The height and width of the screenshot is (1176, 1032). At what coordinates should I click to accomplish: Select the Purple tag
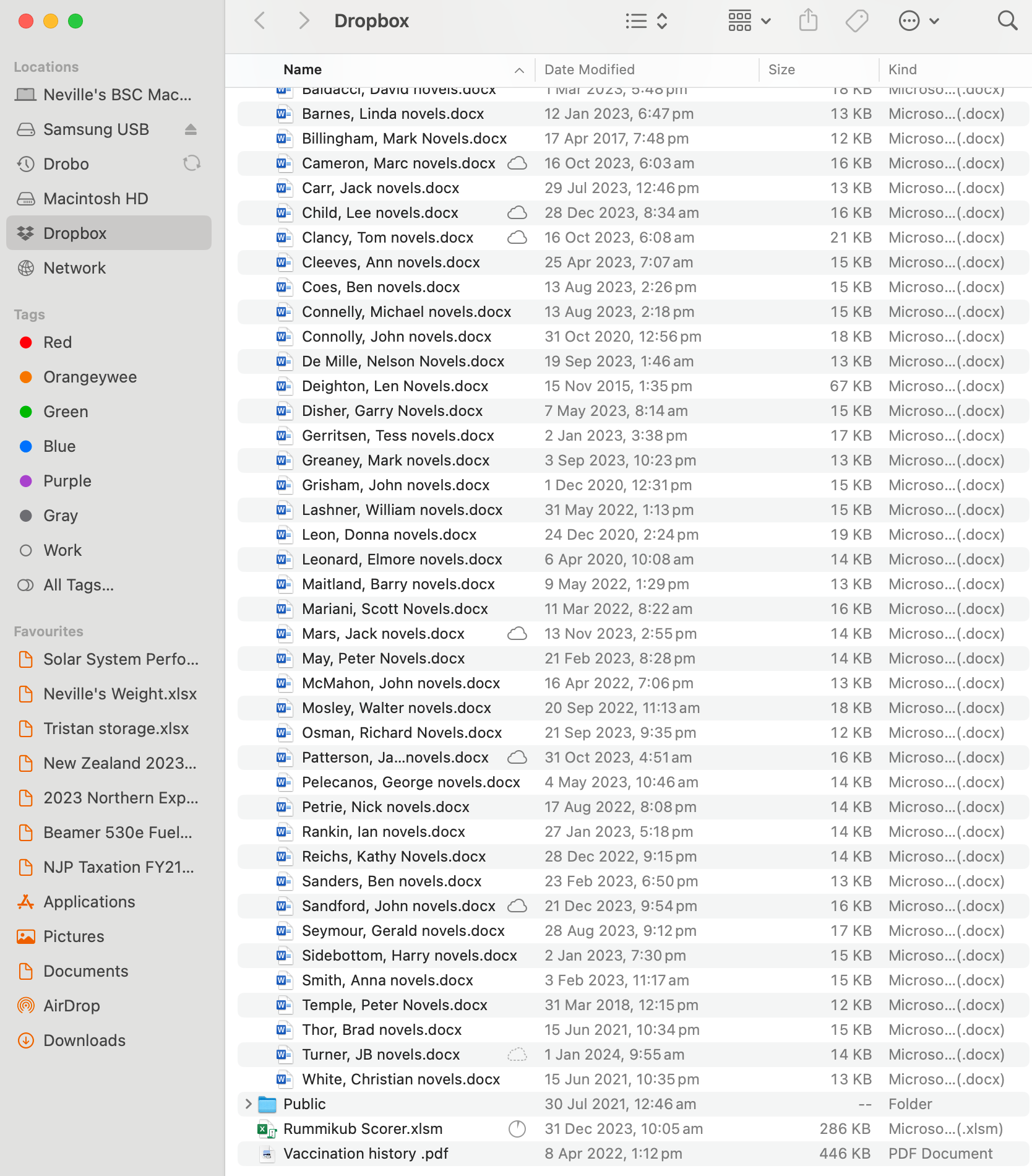tap(109, 481)
